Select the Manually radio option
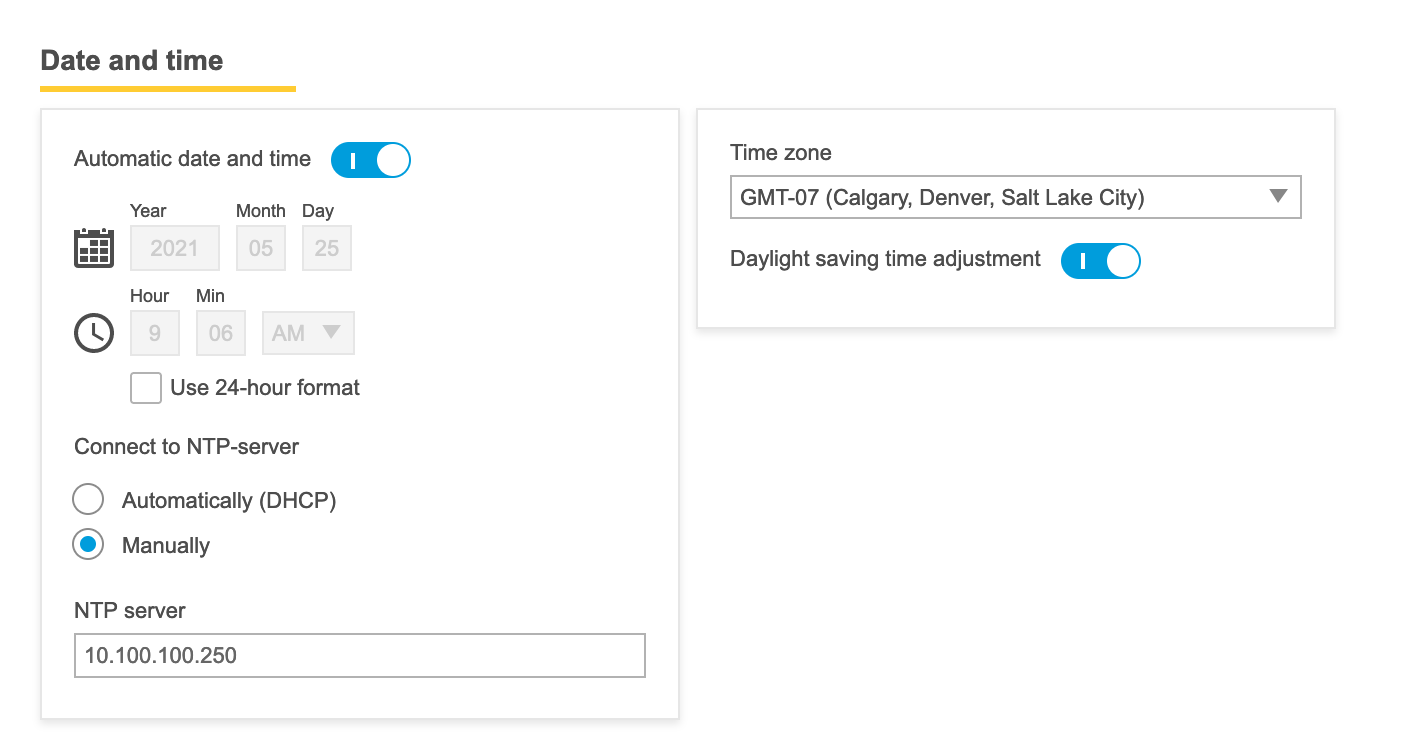 tap(89, 545)
